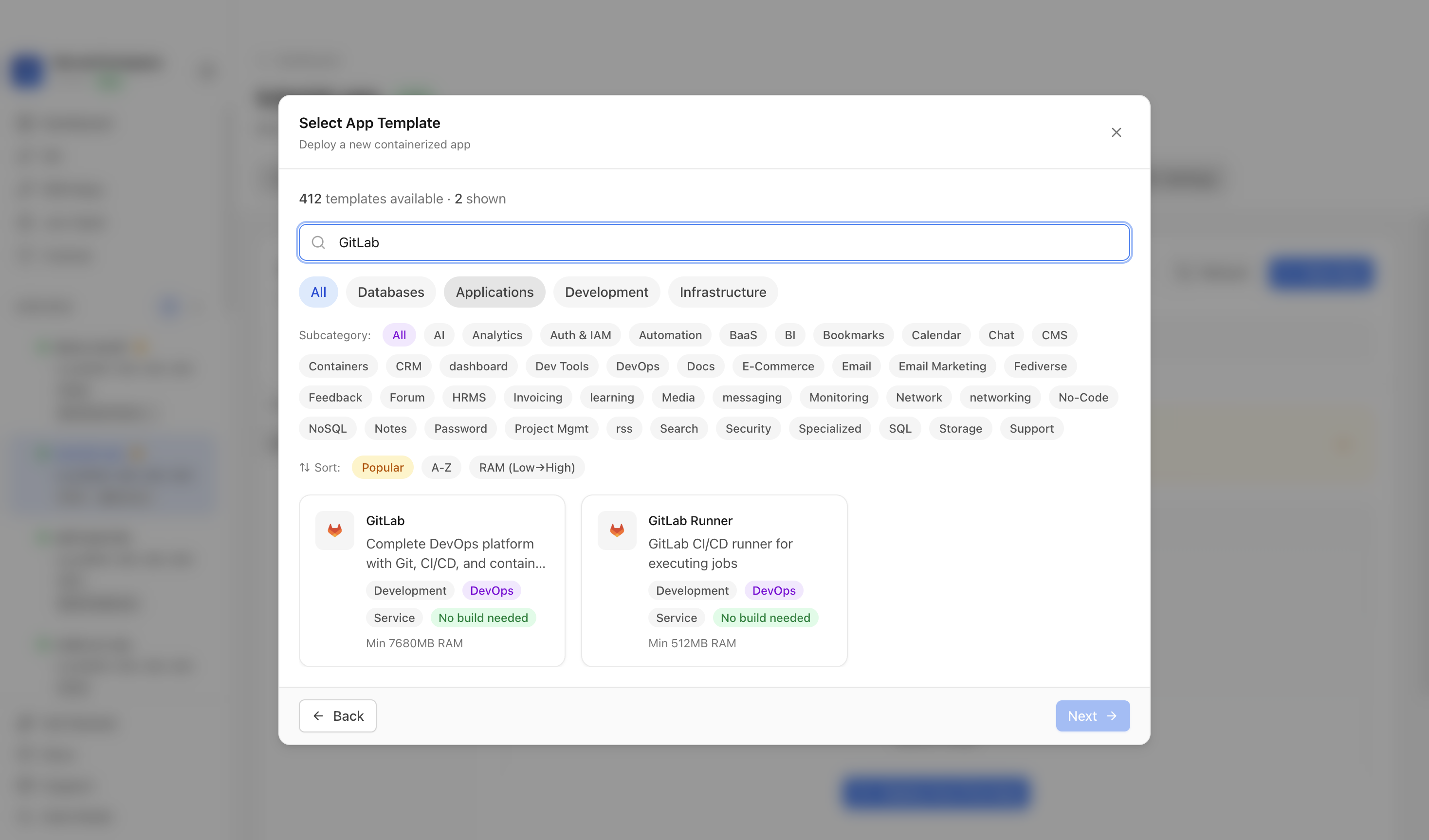Filter by DevOps subcategory chip
The image size is (1429, 840).
(x=638, y=366)
